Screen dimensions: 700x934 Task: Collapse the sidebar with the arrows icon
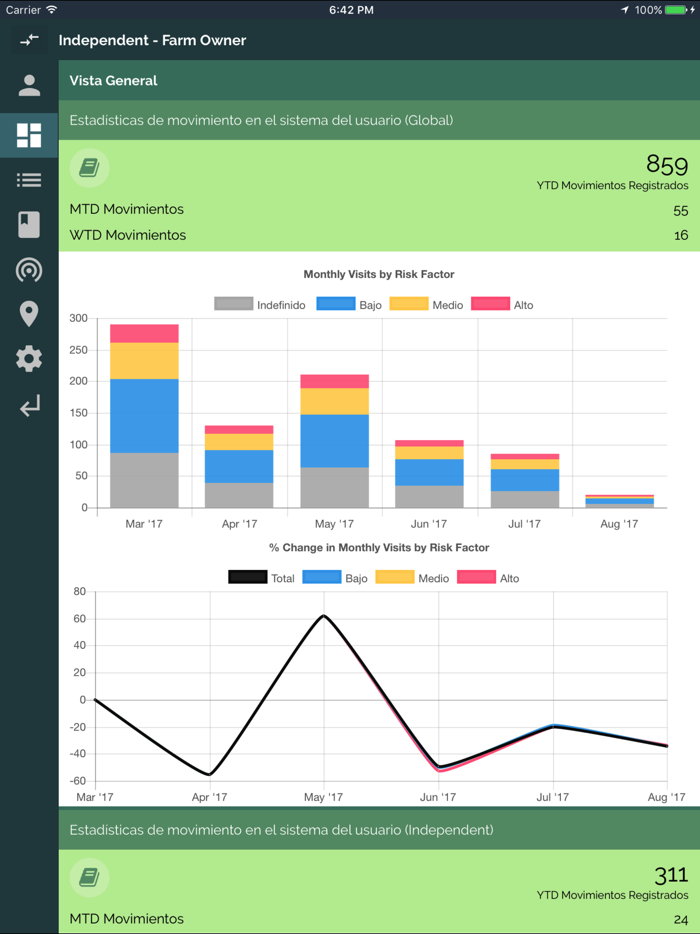click(x=29, y=40)
